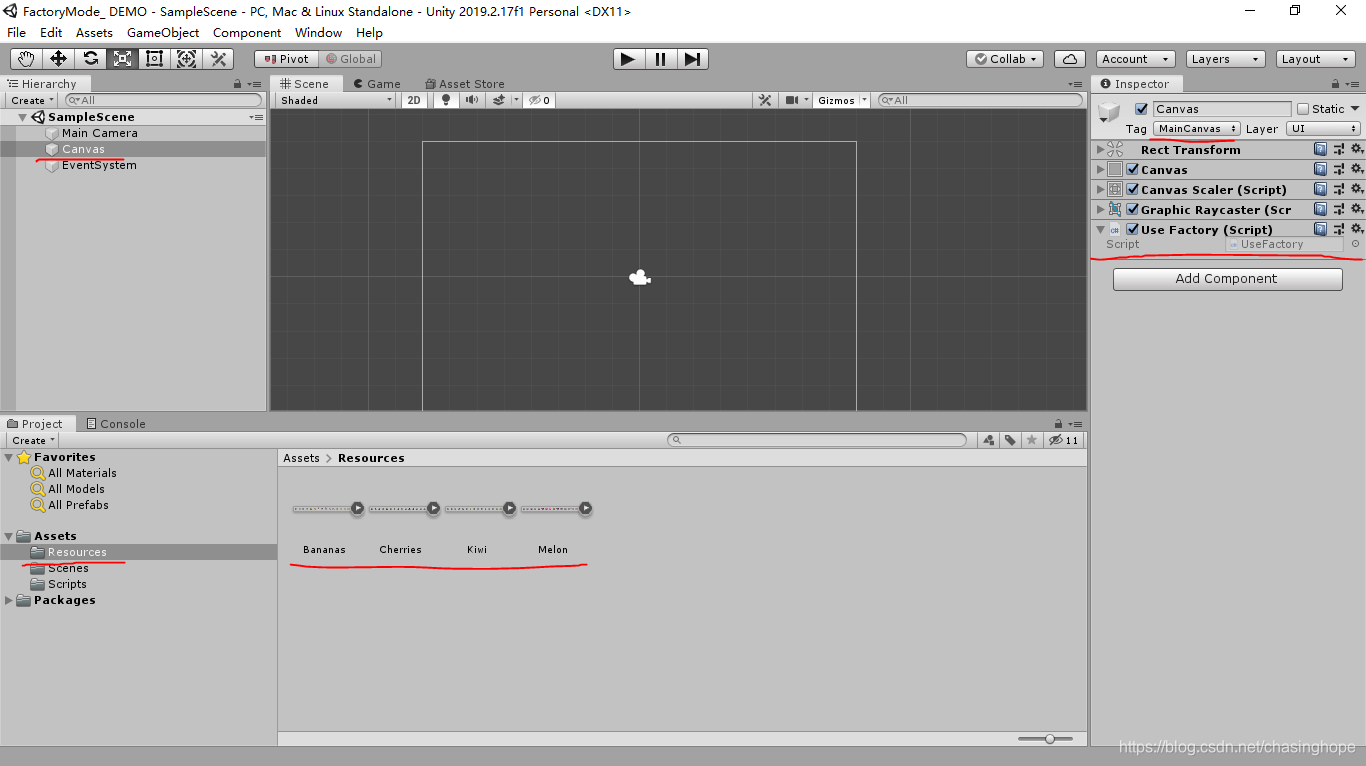Select the Rect Transform tool

[154, 59]
